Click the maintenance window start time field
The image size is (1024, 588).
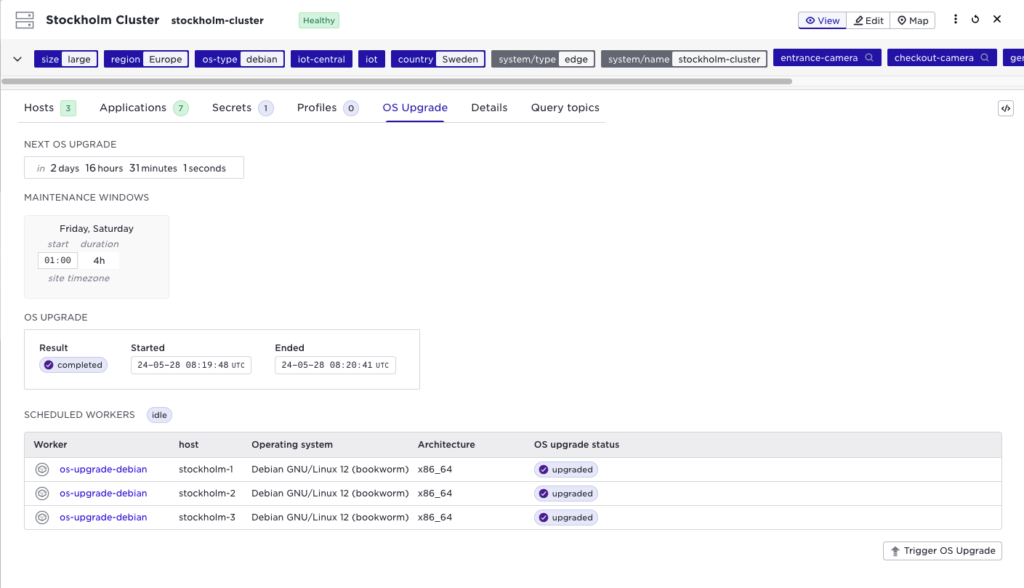[58, 261]
